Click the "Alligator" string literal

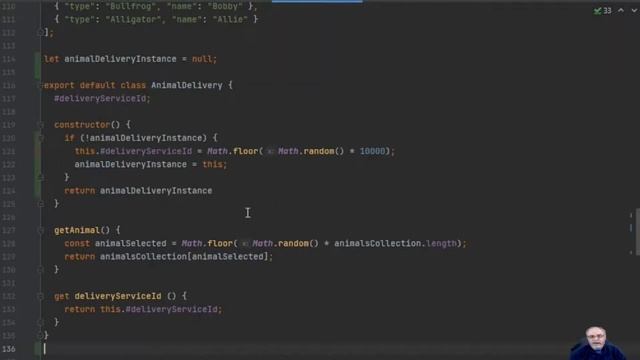point(133,19)
